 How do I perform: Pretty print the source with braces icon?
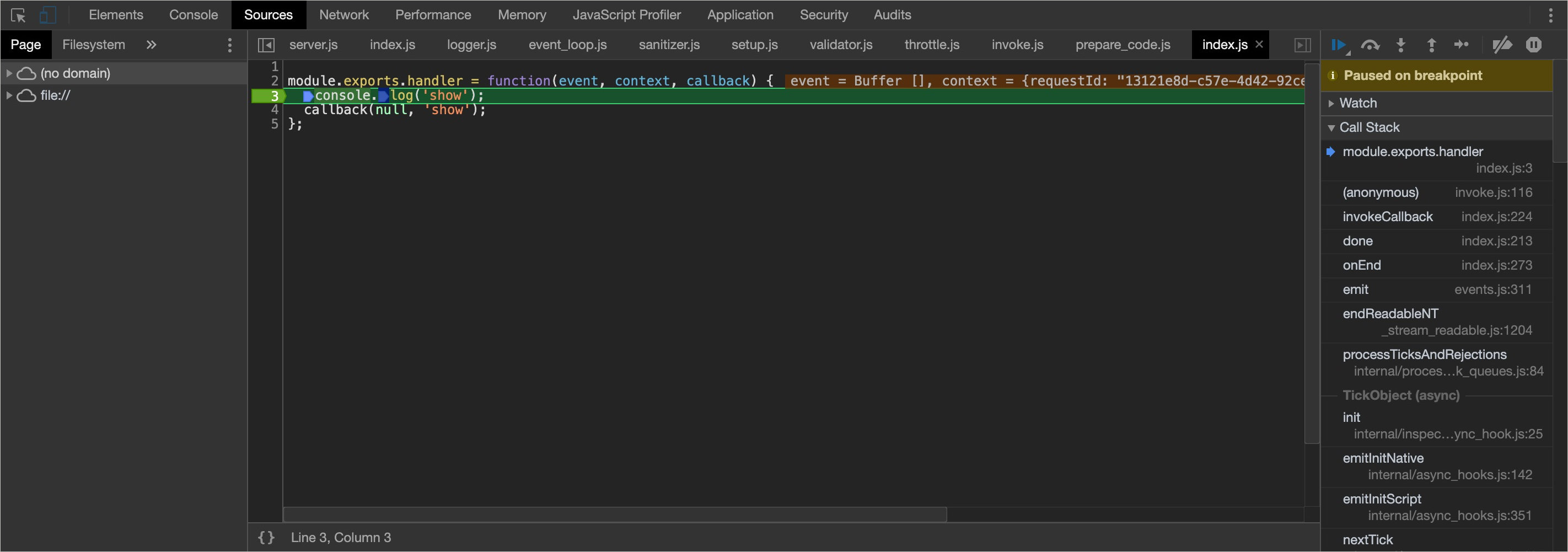pos(266,538)
